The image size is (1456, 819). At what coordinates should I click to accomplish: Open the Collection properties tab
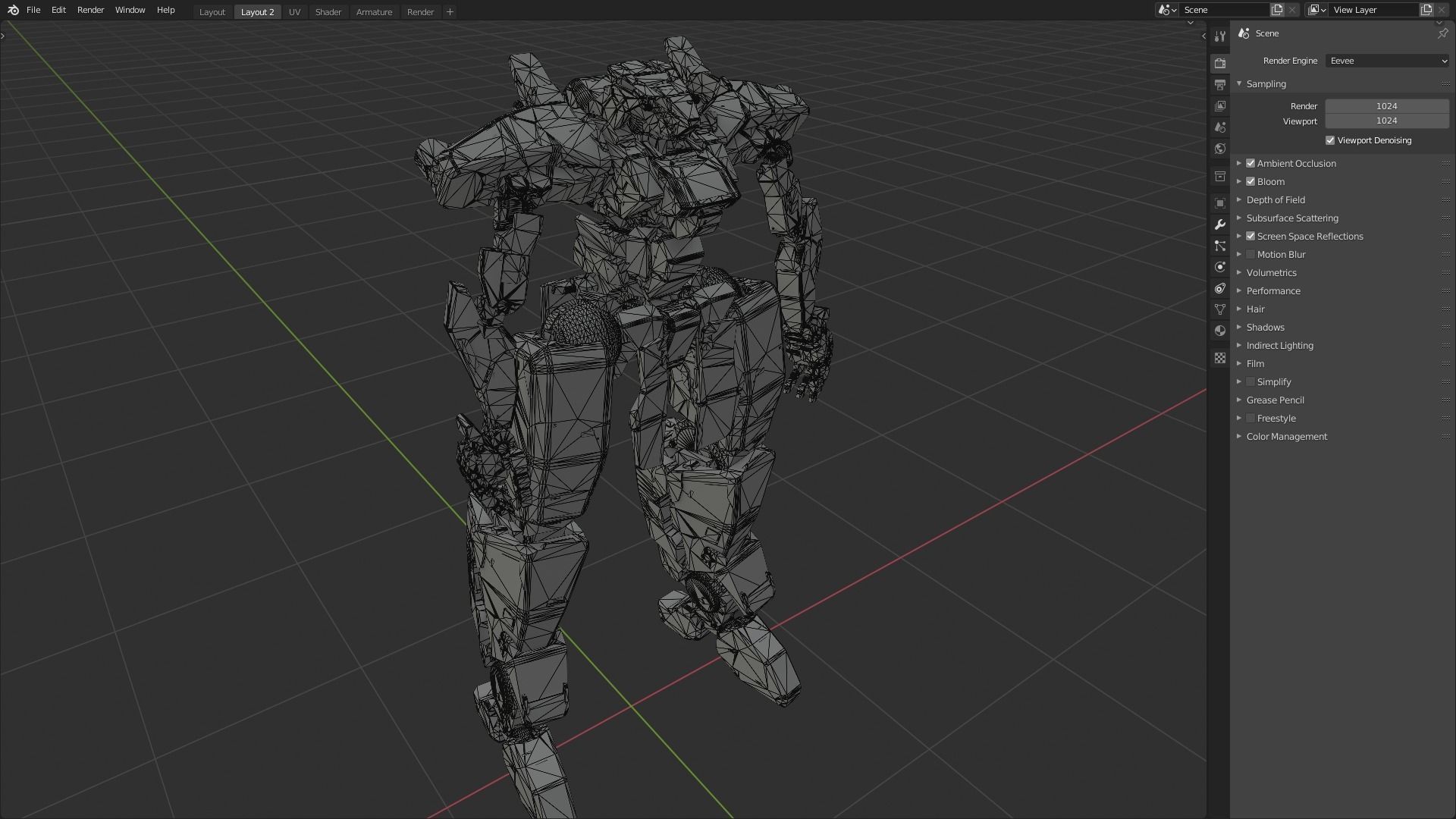[1219, 177]
